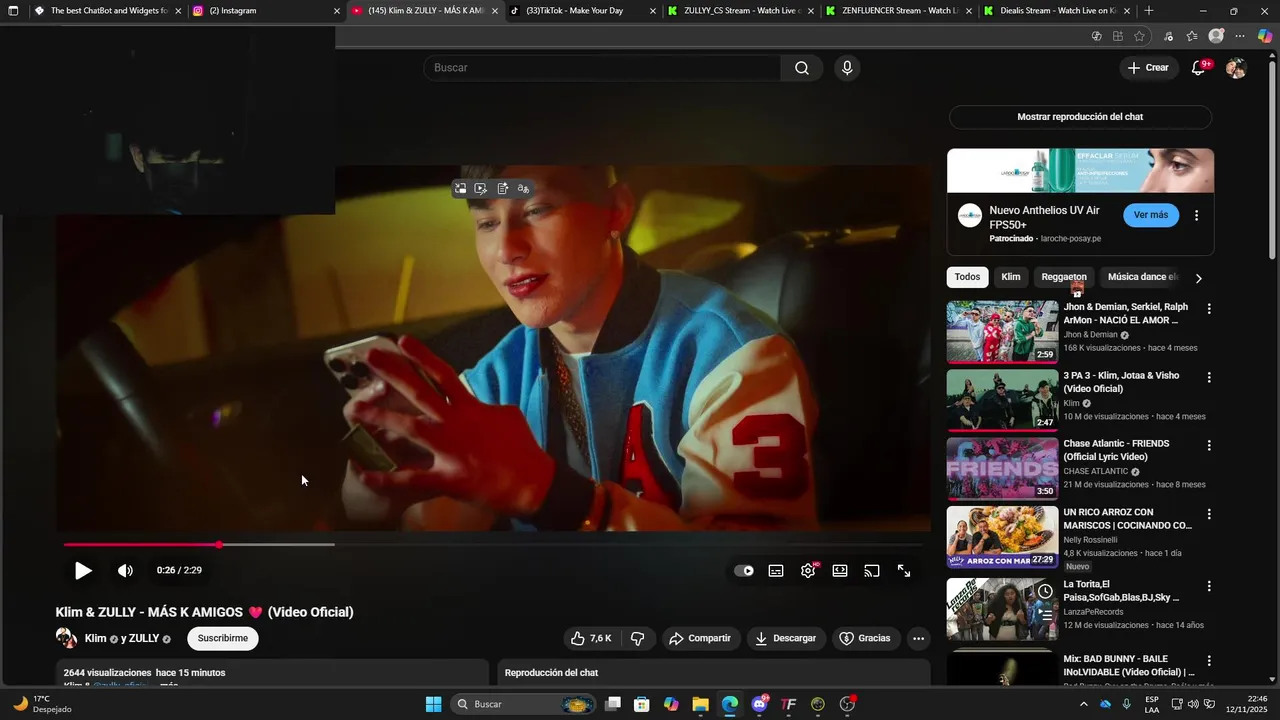This screenshot has width=1280, height=720.
Task: Open Edge favorites list icon
Action: (x=1192, y=36)
